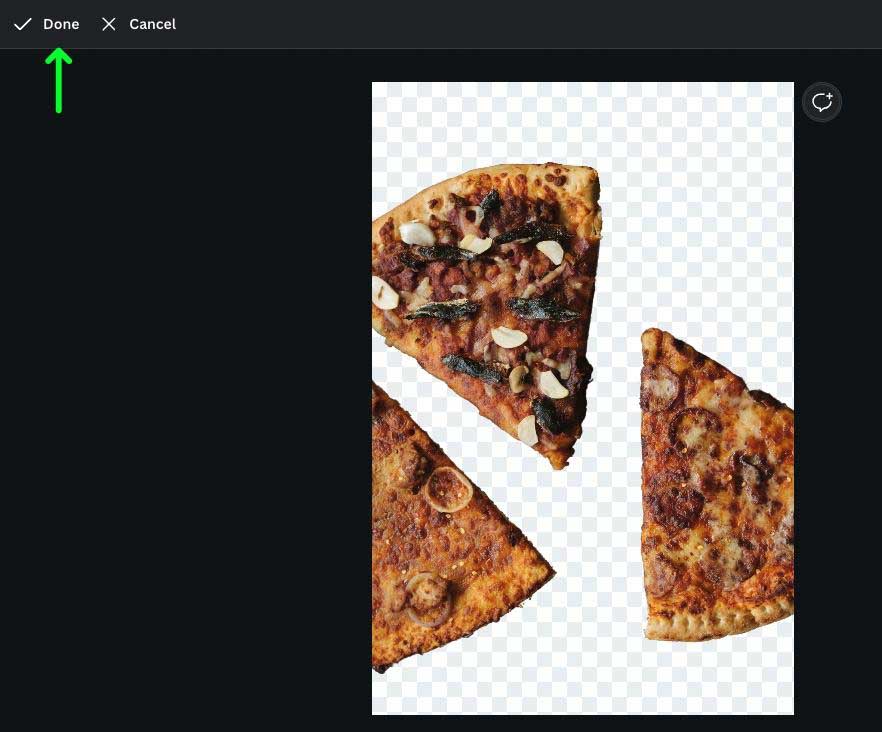Click the checkmark icon beside Done

(22, 24)
